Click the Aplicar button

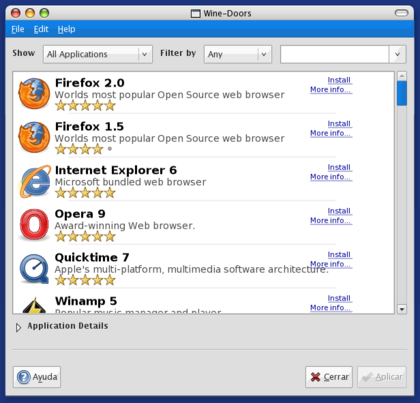(x=382, y=377)
